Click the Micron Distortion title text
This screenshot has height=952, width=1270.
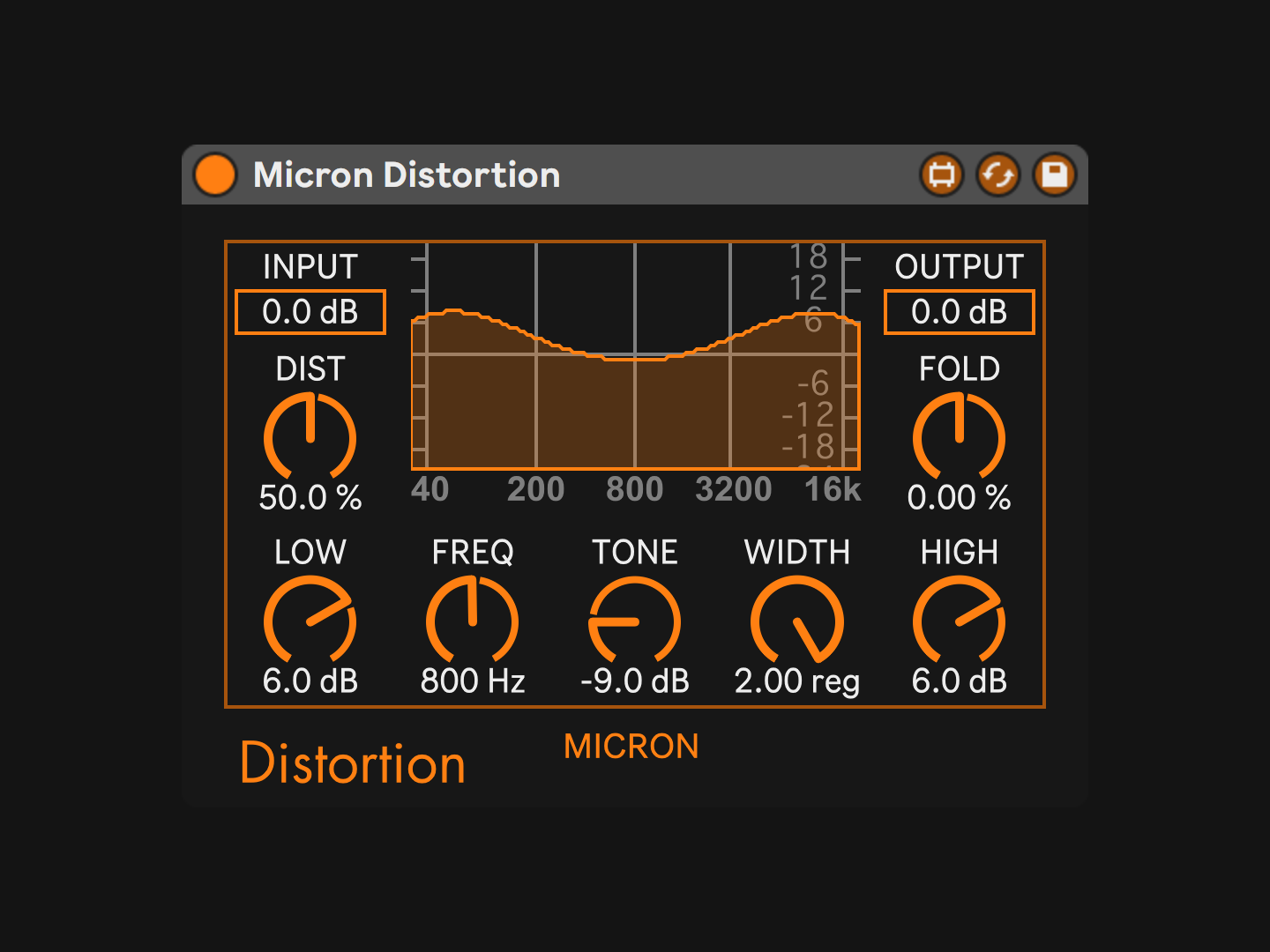coord(407,175)
